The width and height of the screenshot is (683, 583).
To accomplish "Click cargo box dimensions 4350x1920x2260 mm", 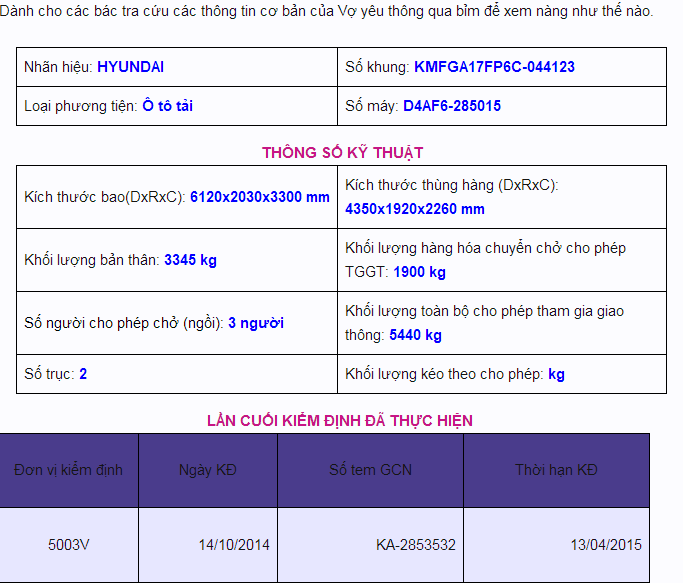I will pyautogui.click(x=415, y=209).
